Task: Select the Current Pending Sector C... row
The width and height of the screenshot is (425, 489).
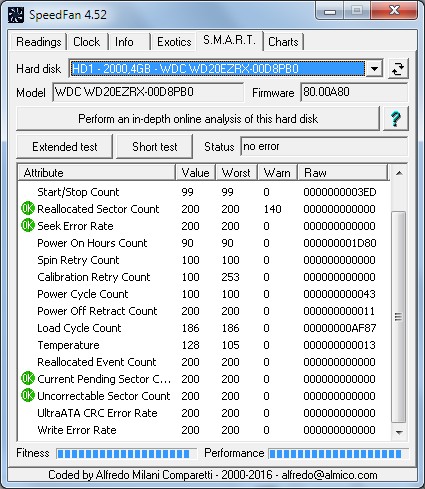Action: pos(203,379)
